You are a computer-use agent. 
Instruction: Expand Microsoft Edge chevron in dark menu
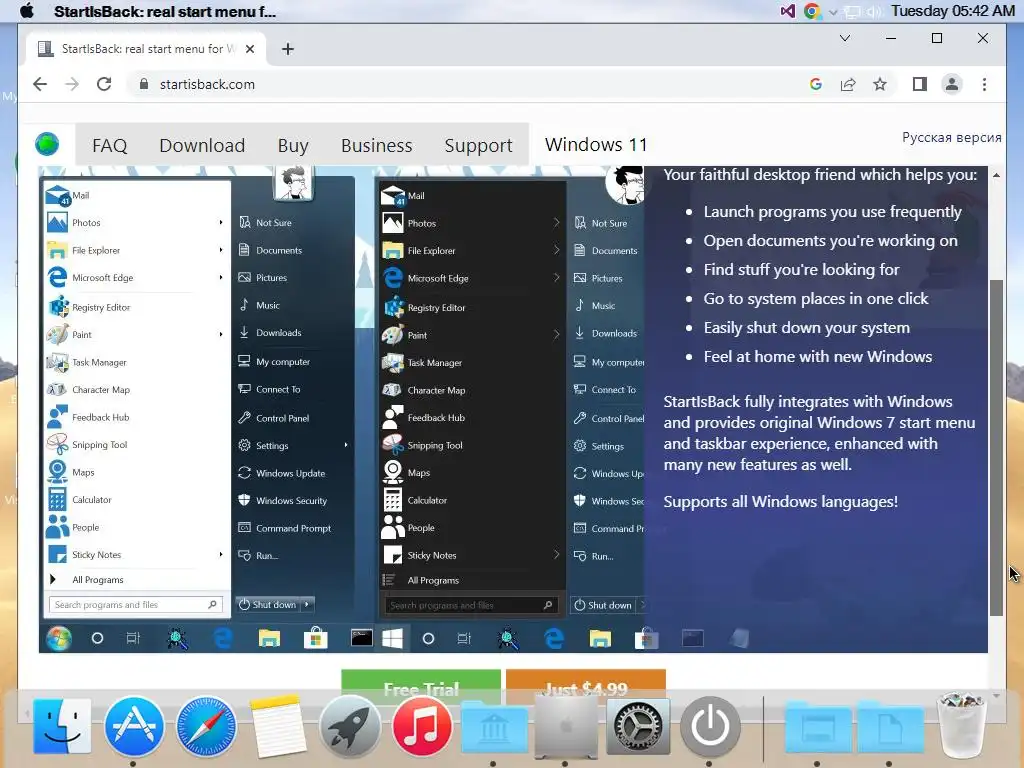[556, 278]
